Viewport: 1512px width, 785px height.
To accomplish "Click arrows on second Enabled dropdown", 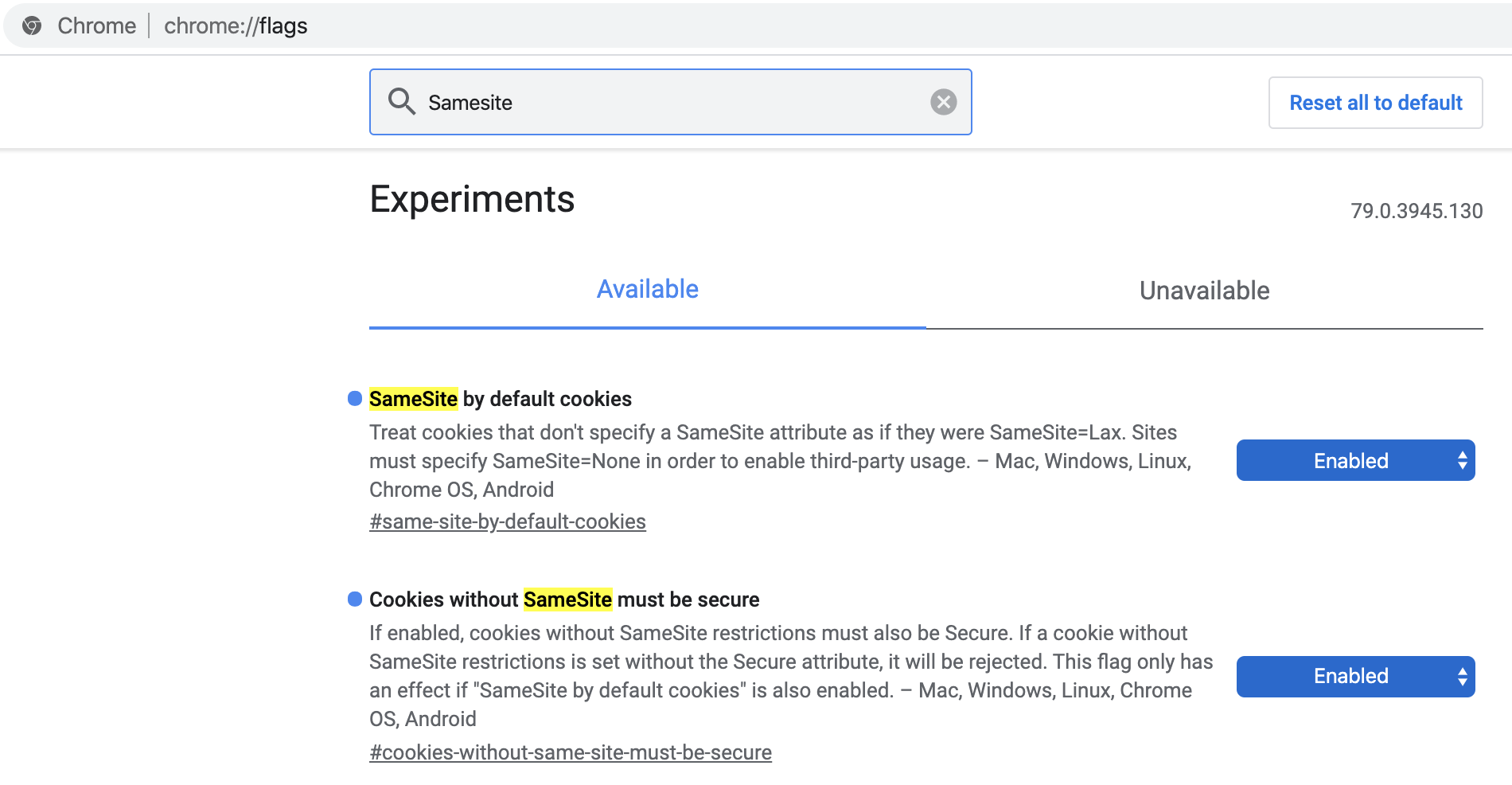I will pos(1462,677).
